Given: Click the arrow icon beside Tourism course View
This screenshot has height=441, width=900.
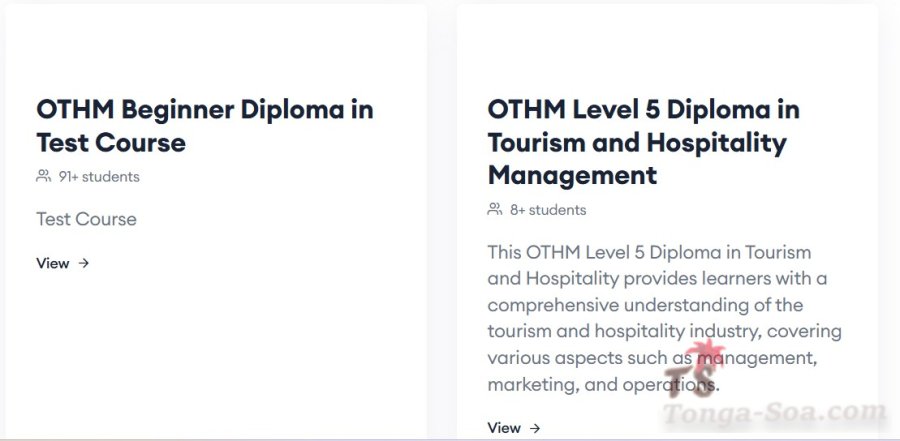Looking at the screenshot, I should click(535, 428).
